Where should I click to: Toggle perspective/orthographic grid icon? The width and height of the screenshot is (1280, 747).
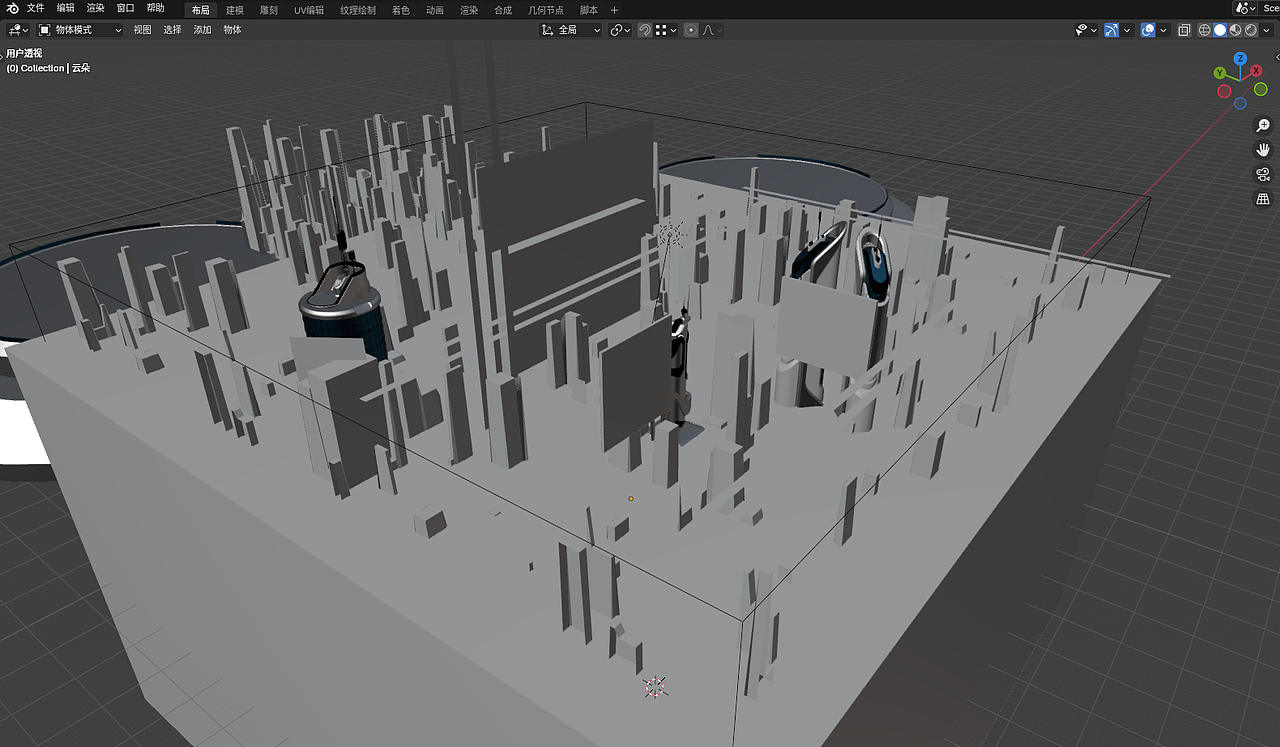1263,199
